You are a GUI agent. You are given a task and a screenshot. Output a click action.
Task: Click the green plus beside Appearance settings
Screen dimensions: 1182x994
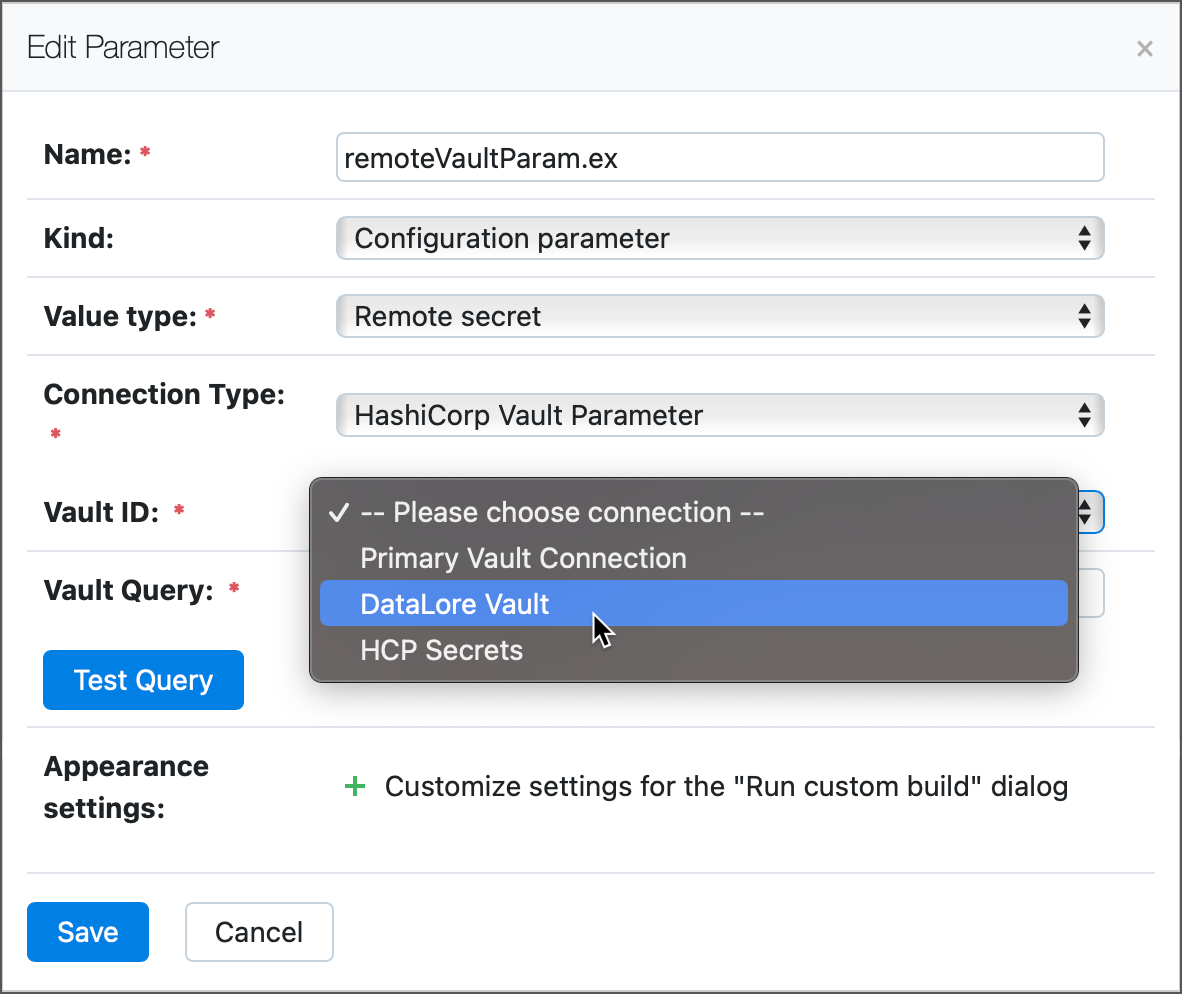pyautogui.click(x=356, y=787)
